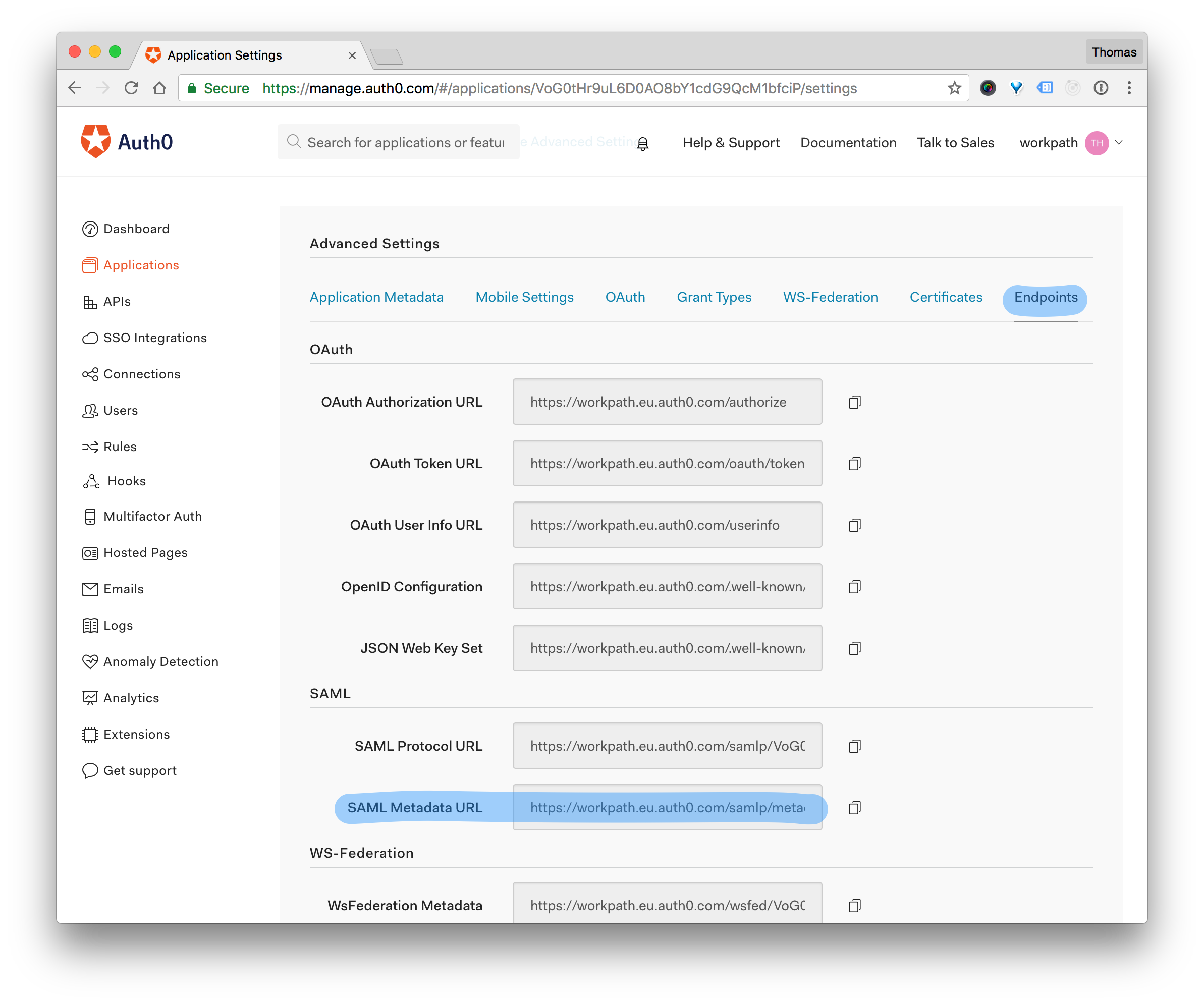Open Rules in the sidebar
Image resolution: width=1204 pixels, height=1004 pixels.
click(x=110, y=447)
